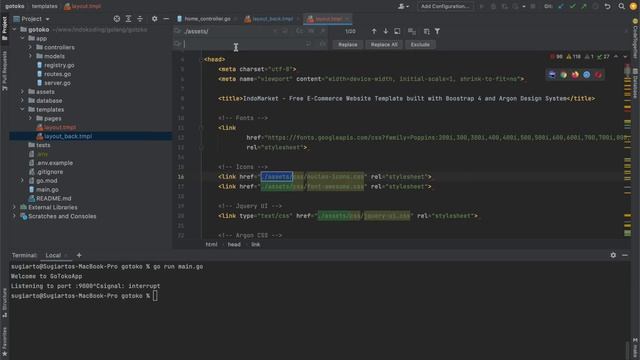This screenshot has width=640, height=360.
Task: Add a new terminal session with plus
Action: pyautogui.click(x=79, y=255)
